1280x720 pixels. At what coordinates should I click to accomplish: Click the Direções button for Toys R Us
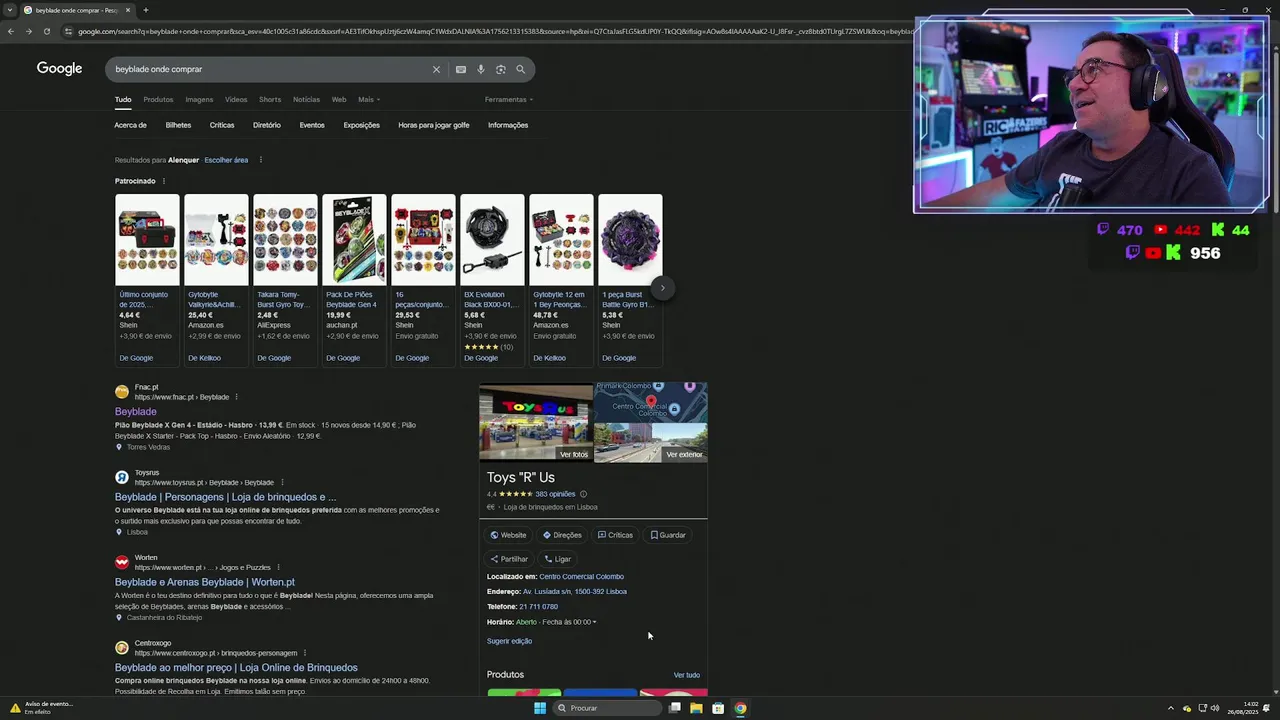pos(562,535)
